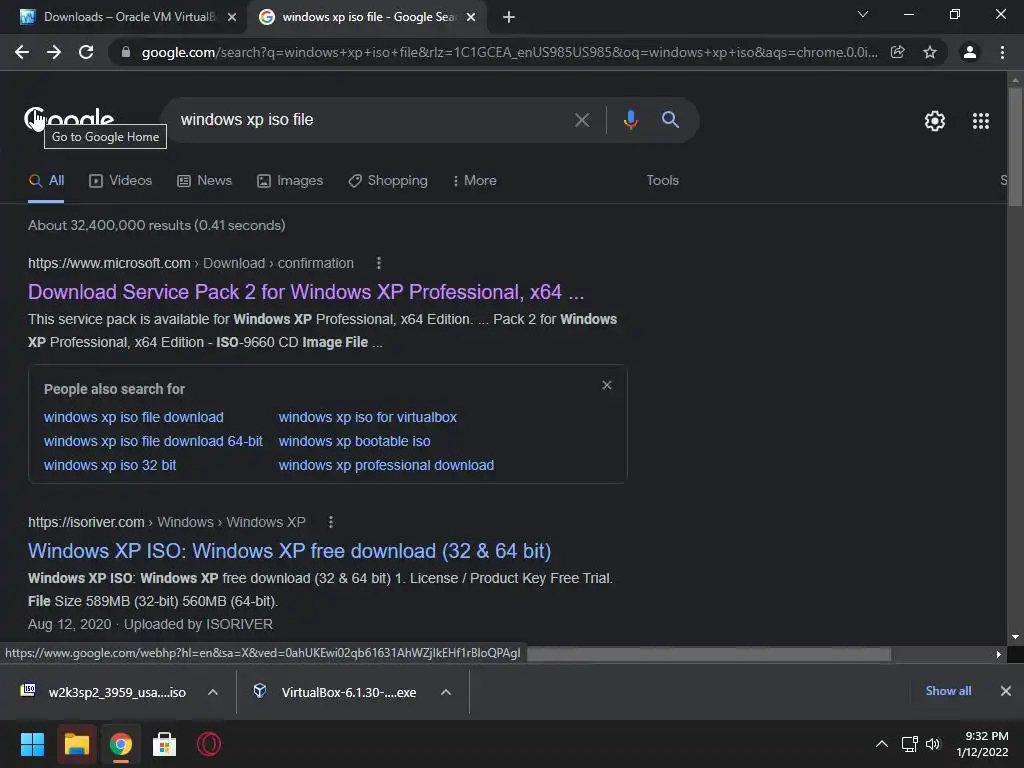This screenshot has height=768, width=1024.
Task: Go forward to the next page
Action: (54, 52)
